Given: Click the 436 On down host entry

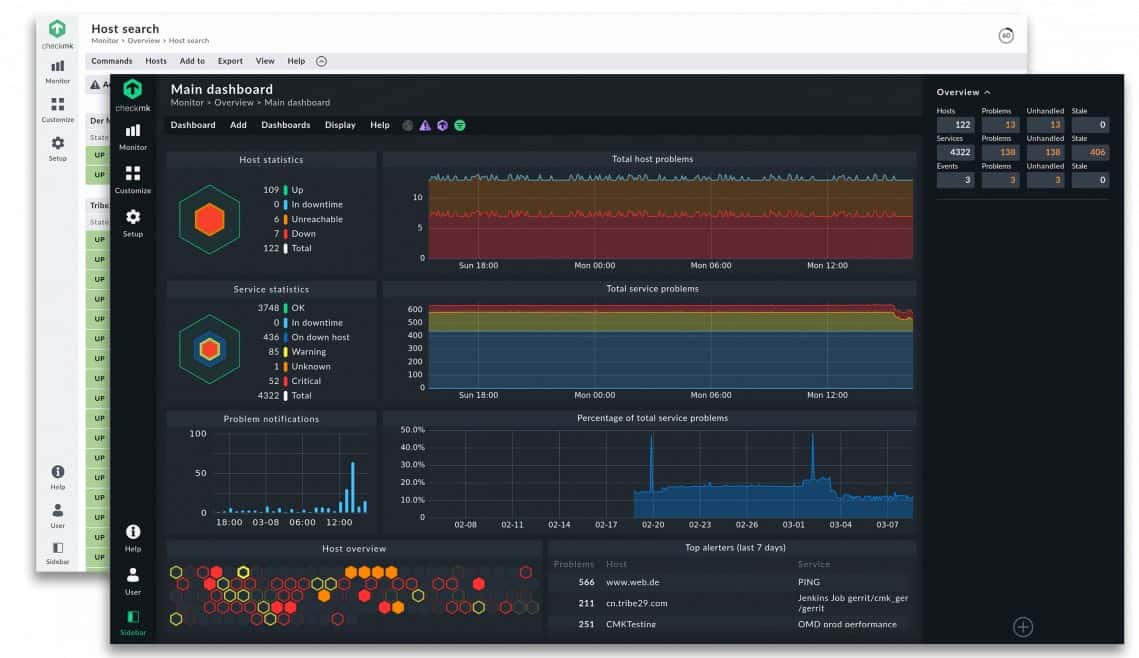Looking at the screenshot, I should pos(306,337).
